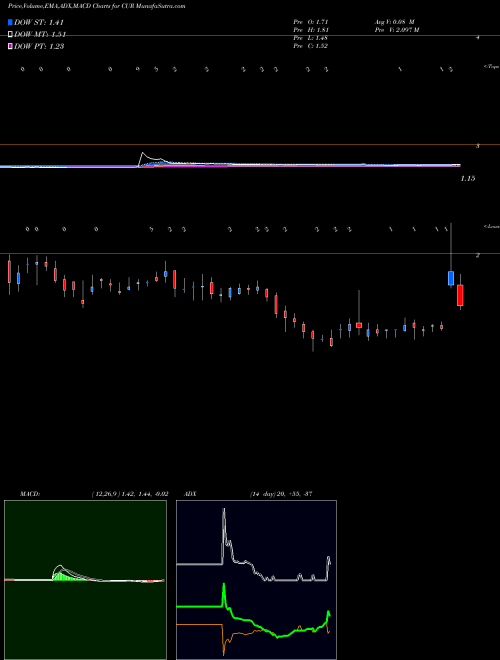Image resolution: width=500 pixels, height=660 pixels.
Task: Click the 'Pre V: 2.097 M' value
Action: point(397,30)
